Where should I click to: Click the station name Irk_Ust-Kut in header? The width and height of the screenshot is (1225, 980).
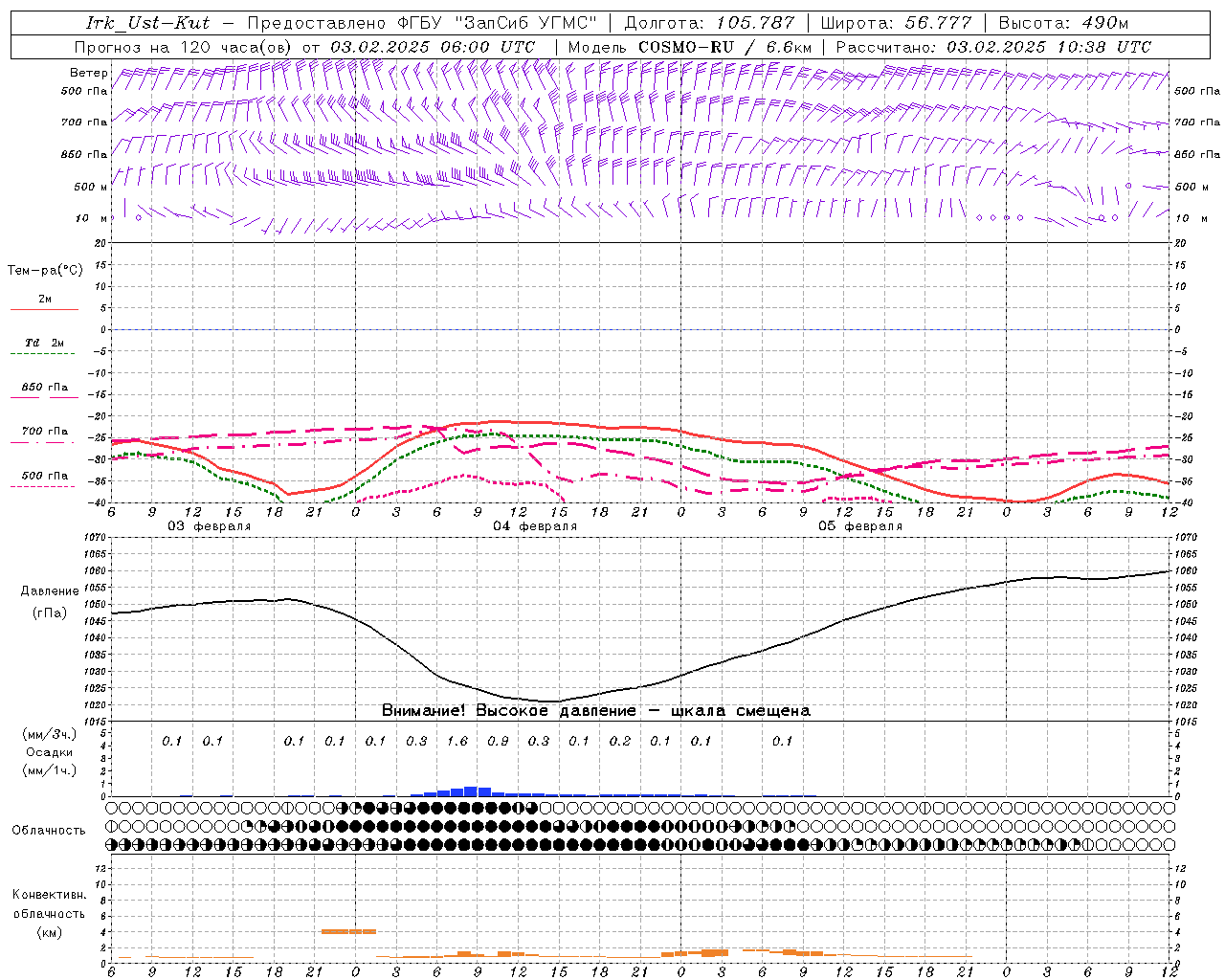point(147,23)
